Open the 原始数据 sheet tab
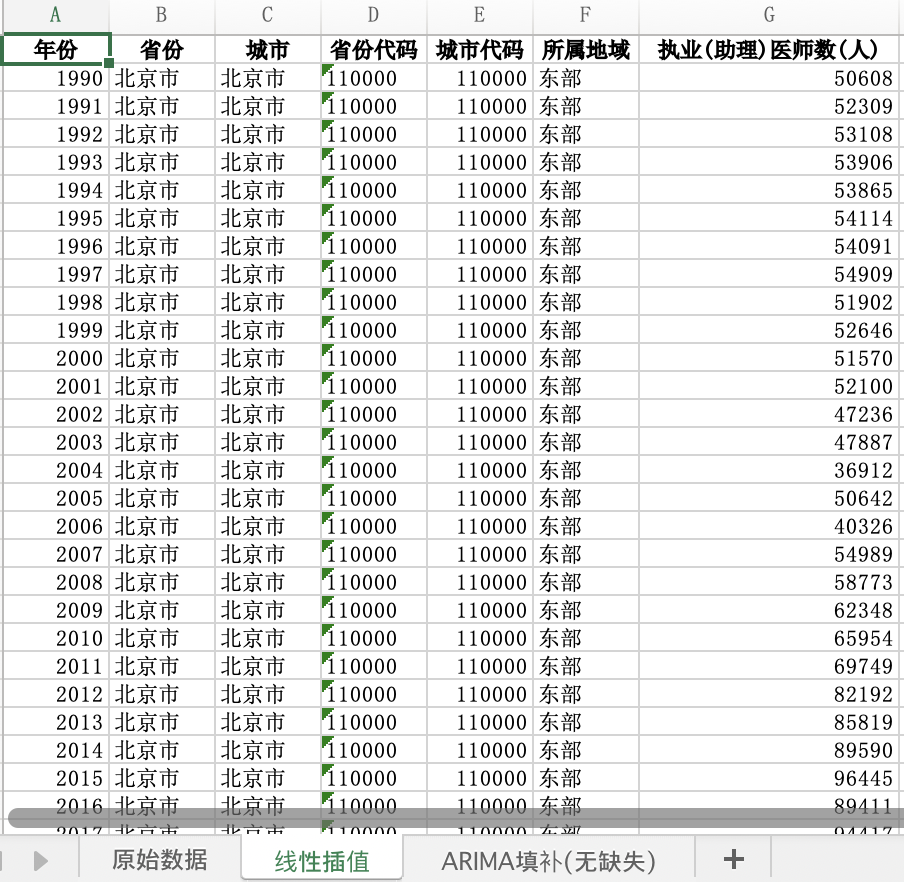This screenshot has height=882, width=904. pos(159,860)
